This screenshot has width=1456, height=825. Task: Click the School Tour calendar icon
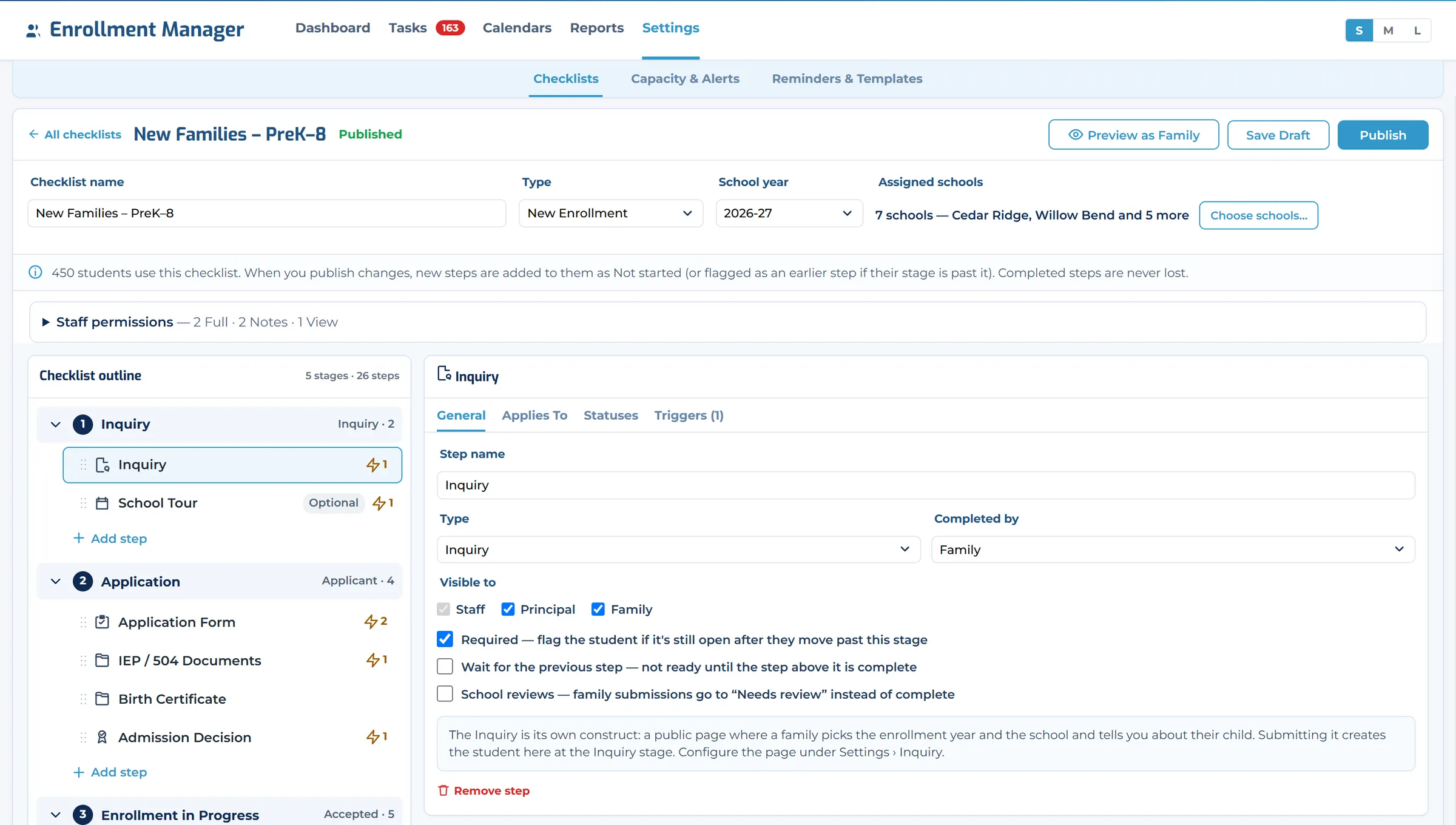pos(103,503)
